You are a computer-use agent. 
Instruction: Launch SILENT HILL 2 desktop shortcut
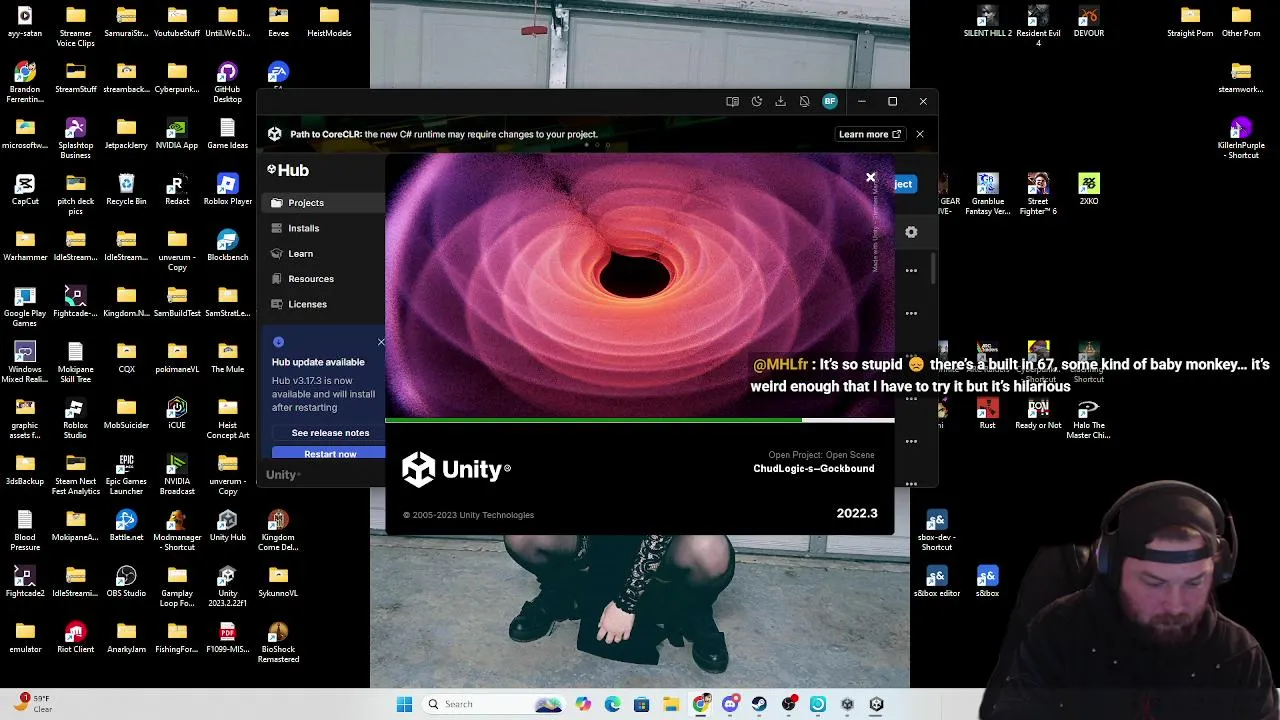(x=987, y=21)
